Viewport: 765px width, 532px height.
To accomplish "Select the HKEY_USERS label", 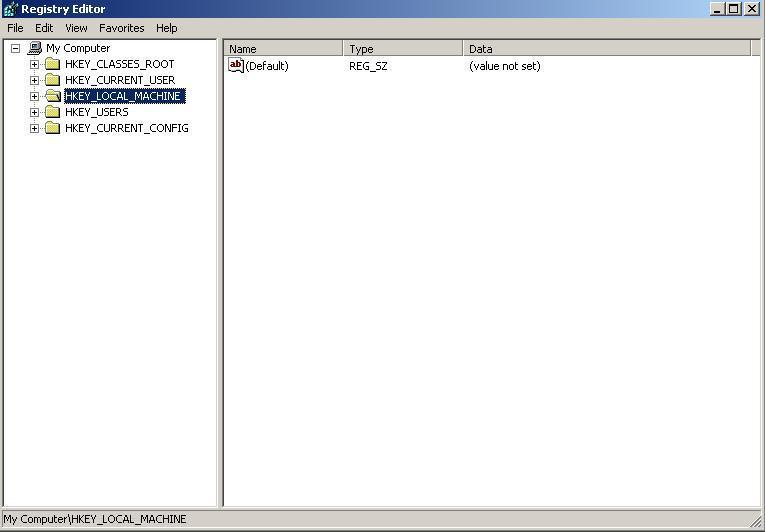I will pos(97,112).
